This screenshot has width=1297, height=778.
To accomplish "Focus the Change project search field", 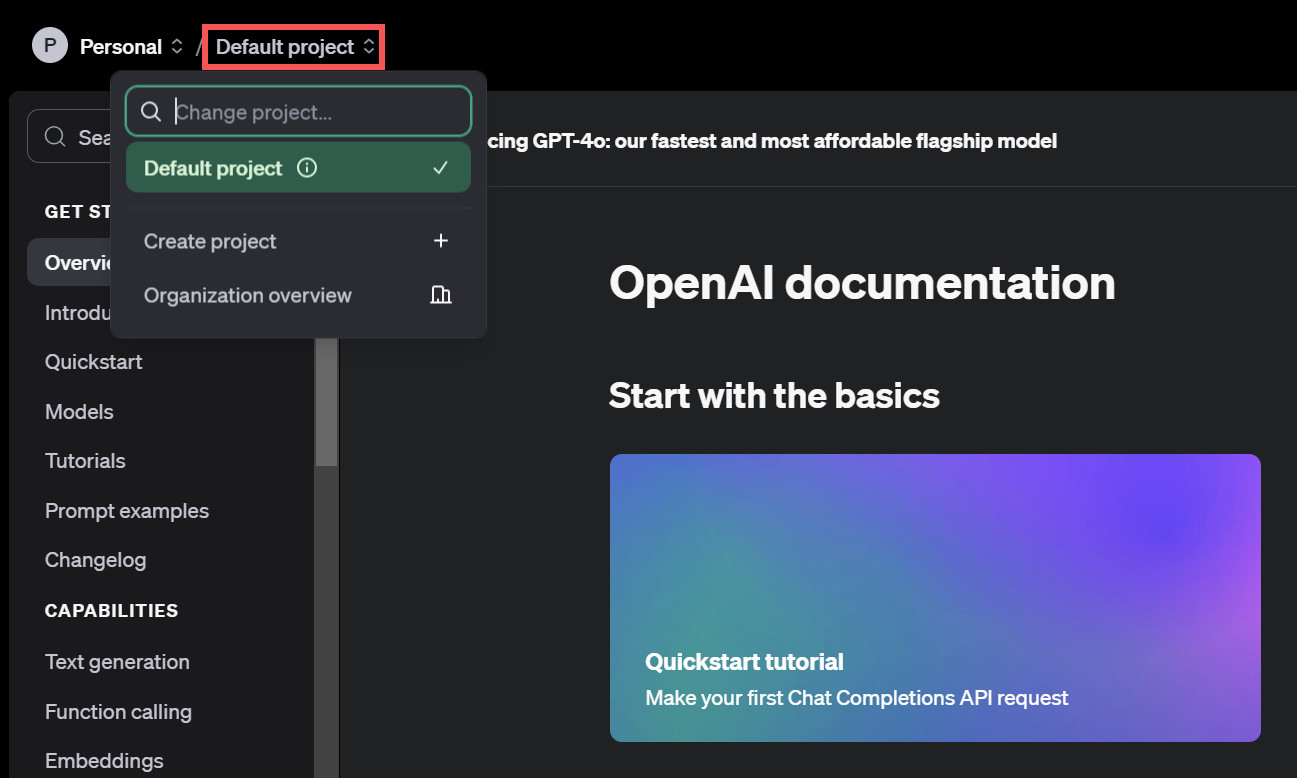I will click(298, 111).
